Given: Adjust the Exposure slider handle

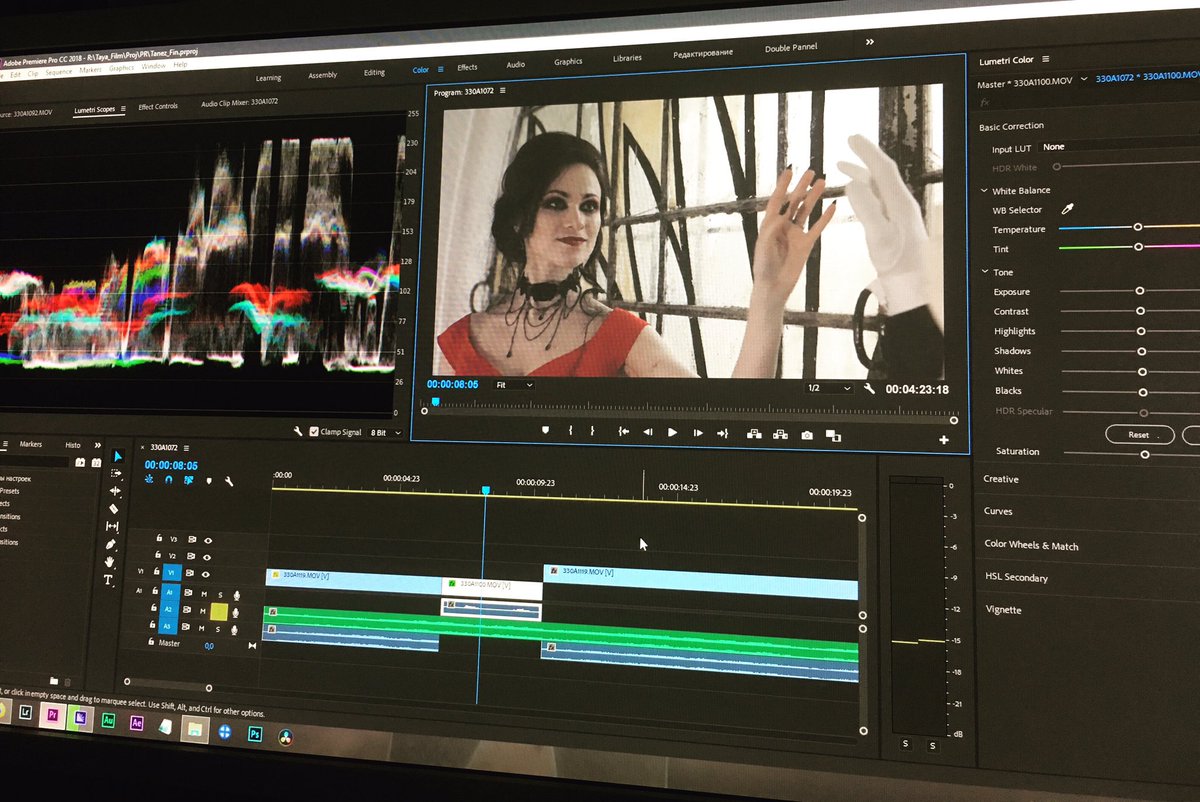Looking at the screenshot, I should 1140,290.
